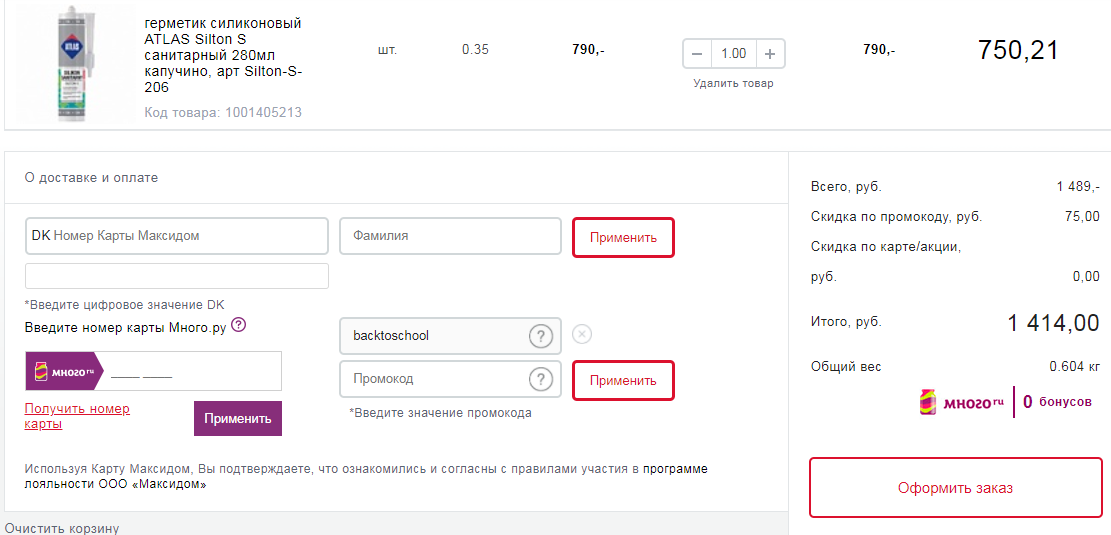Remove the applied backtoschool promo code
This screenshot has width=1111, height=535.
tap(582, 335)
